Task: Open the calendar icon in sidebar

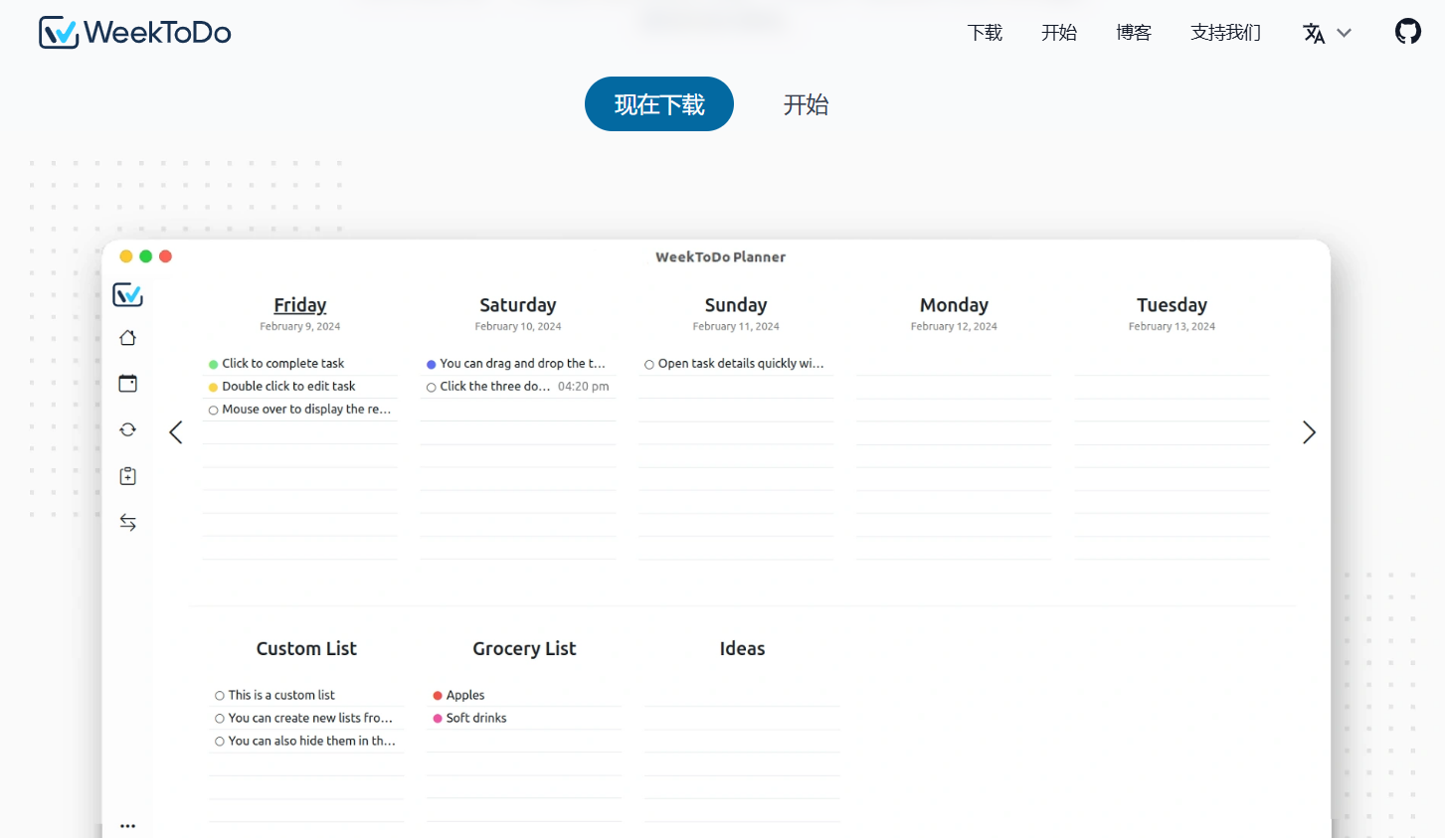Action: pos(127,384)
